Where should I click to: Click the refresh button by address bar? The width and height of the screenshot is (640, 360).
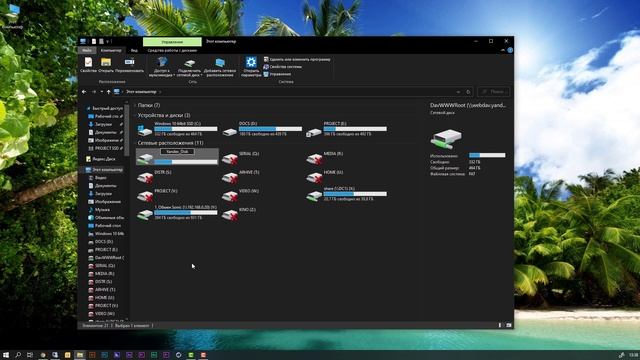click(x=468, y=92)
